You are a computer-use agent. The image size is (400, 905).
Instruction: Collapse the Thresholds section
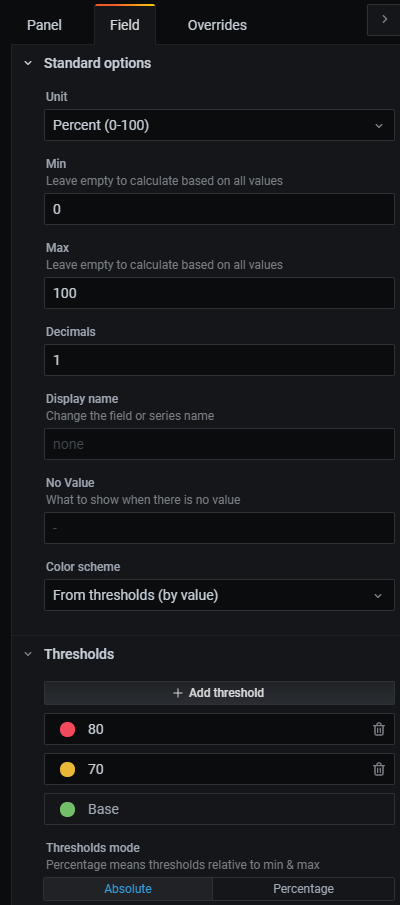click(28, 654)
